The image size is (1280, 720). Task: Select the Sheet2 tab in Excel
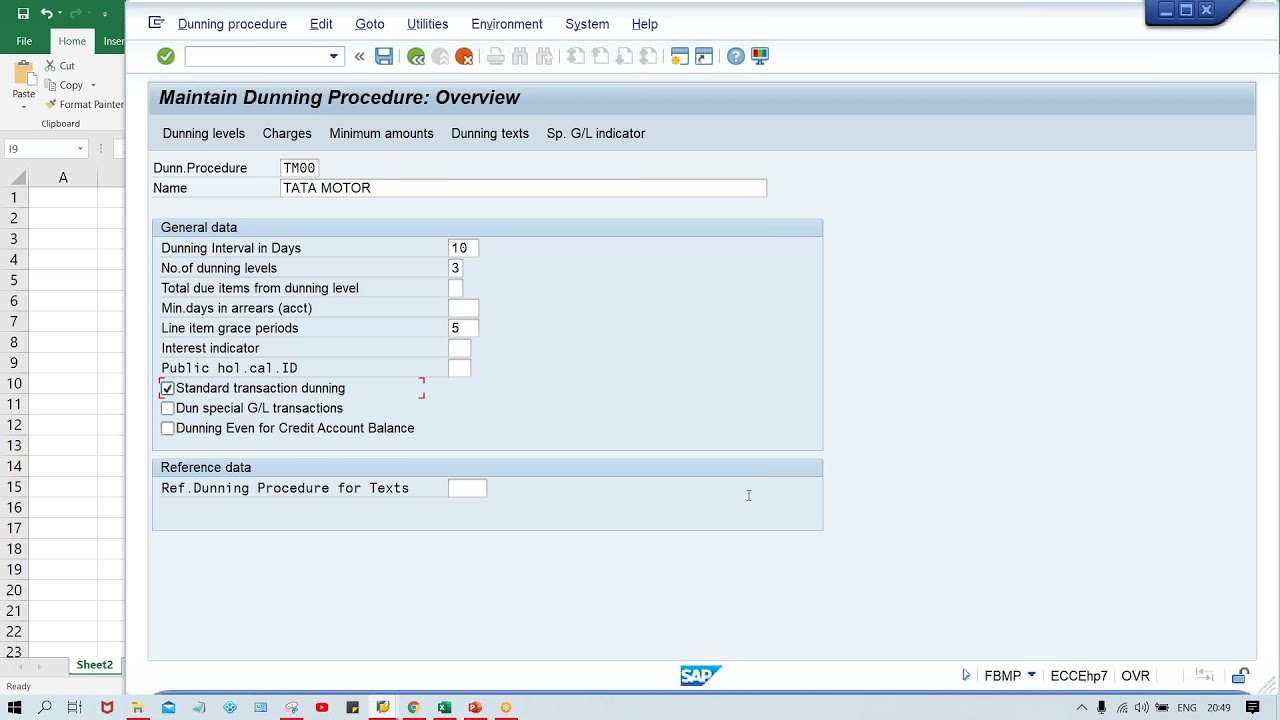tap(95, 665)
